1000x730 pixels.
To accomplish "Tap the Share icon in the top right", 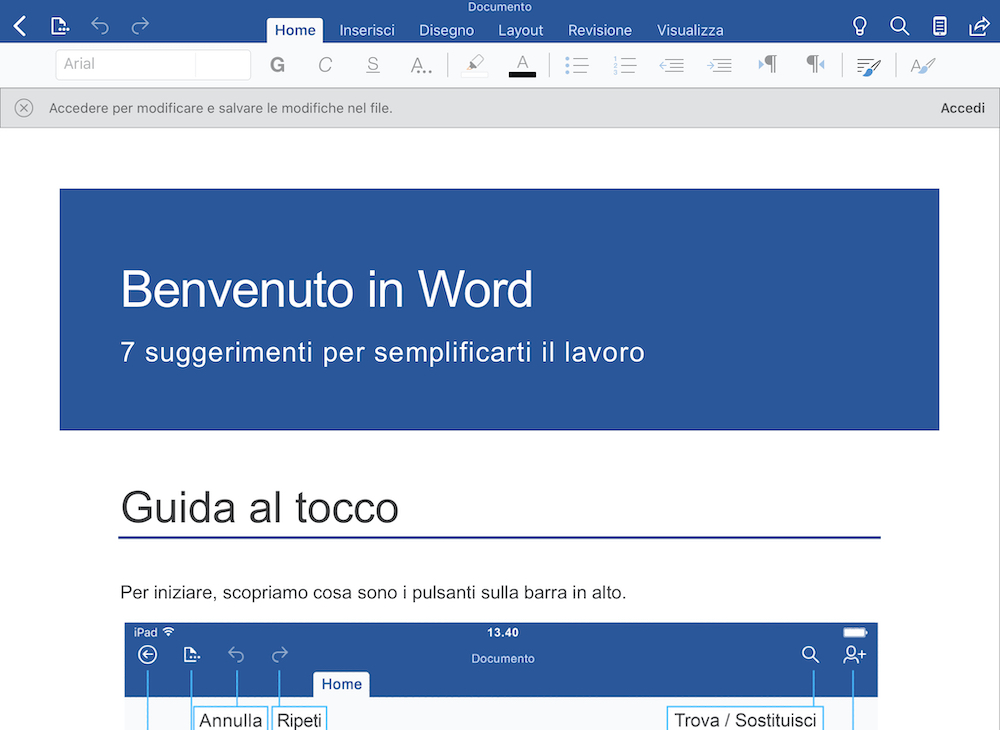I will (x=979, y=26).
